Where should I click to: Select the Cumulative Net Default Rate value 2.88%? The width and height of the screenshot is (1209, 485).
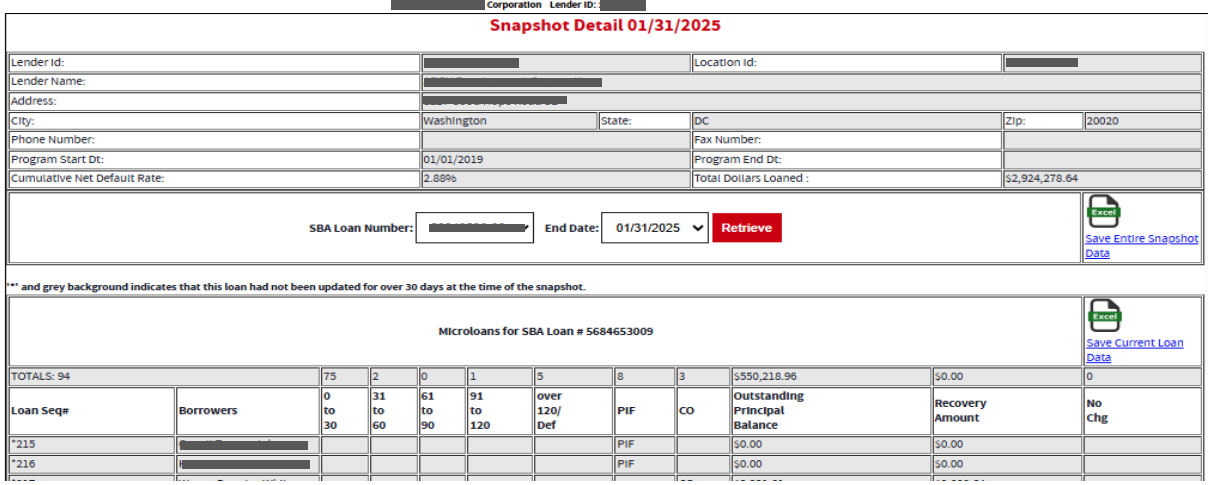pyautogui.click(x=555, y=179)
